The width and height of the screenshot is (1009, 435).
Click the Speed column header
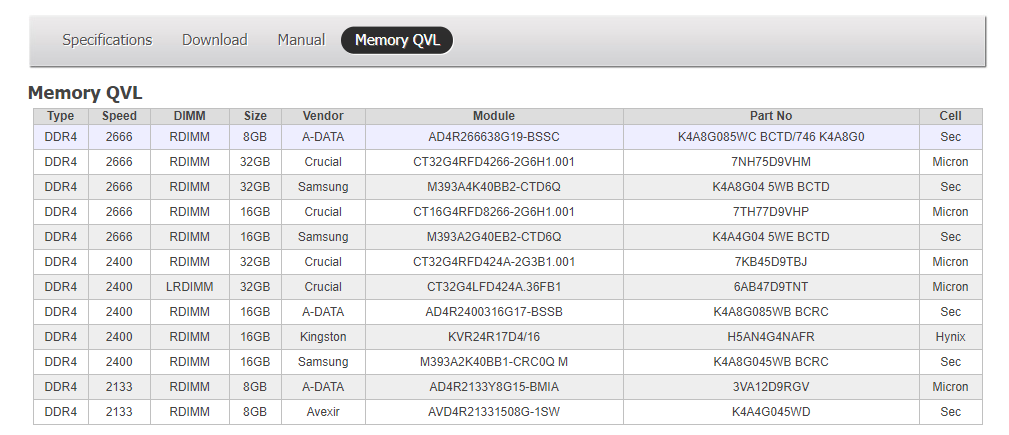point(119,116)
